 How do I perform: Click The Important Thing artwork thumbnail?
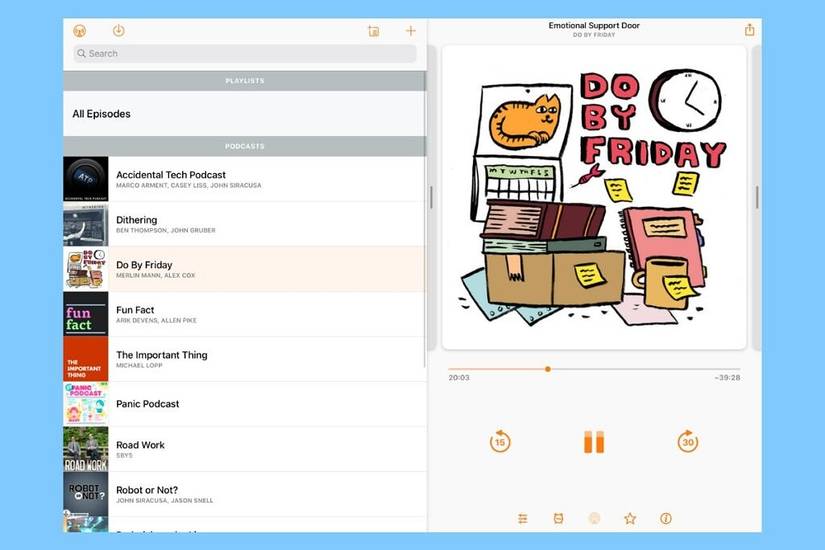pos(86,359)
